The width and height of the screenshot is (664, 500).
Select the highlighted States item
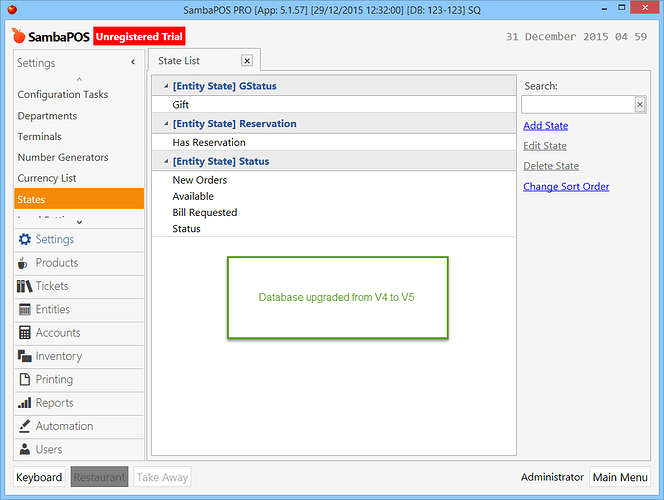(x=79, y=199)
